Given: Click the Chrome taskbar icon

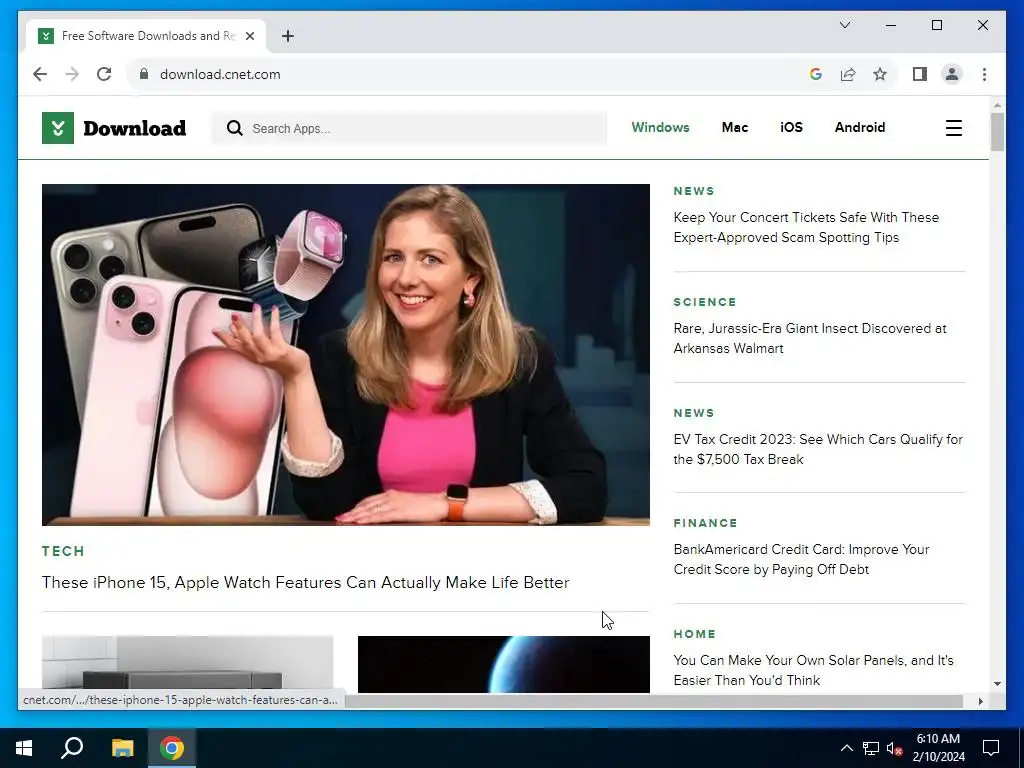Looking at the screenshot, I should coord(172,748).
